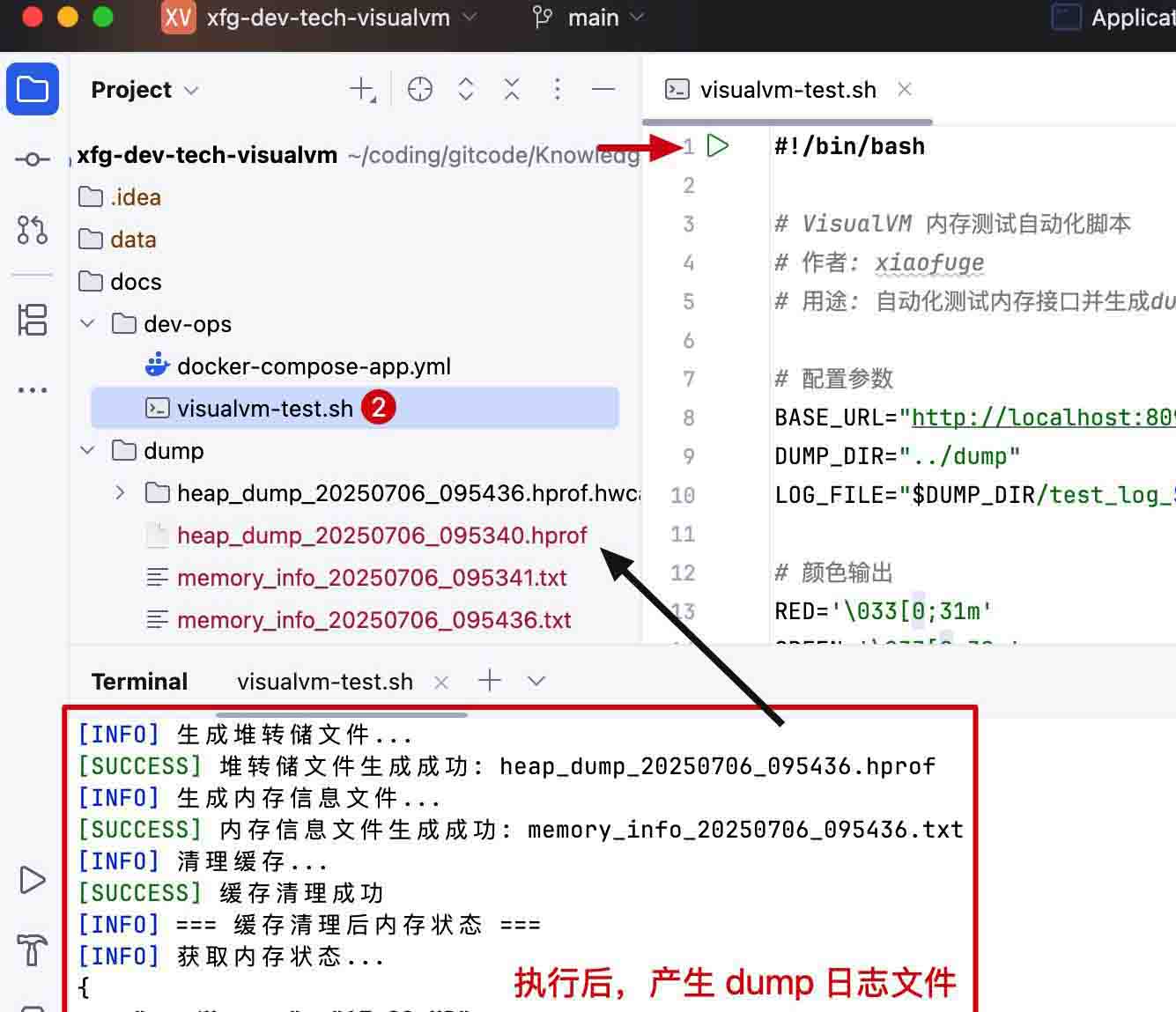This screenshot has height=1012, width=1176.
Task: Select the .idea folder
Action: tap(120, 197)
